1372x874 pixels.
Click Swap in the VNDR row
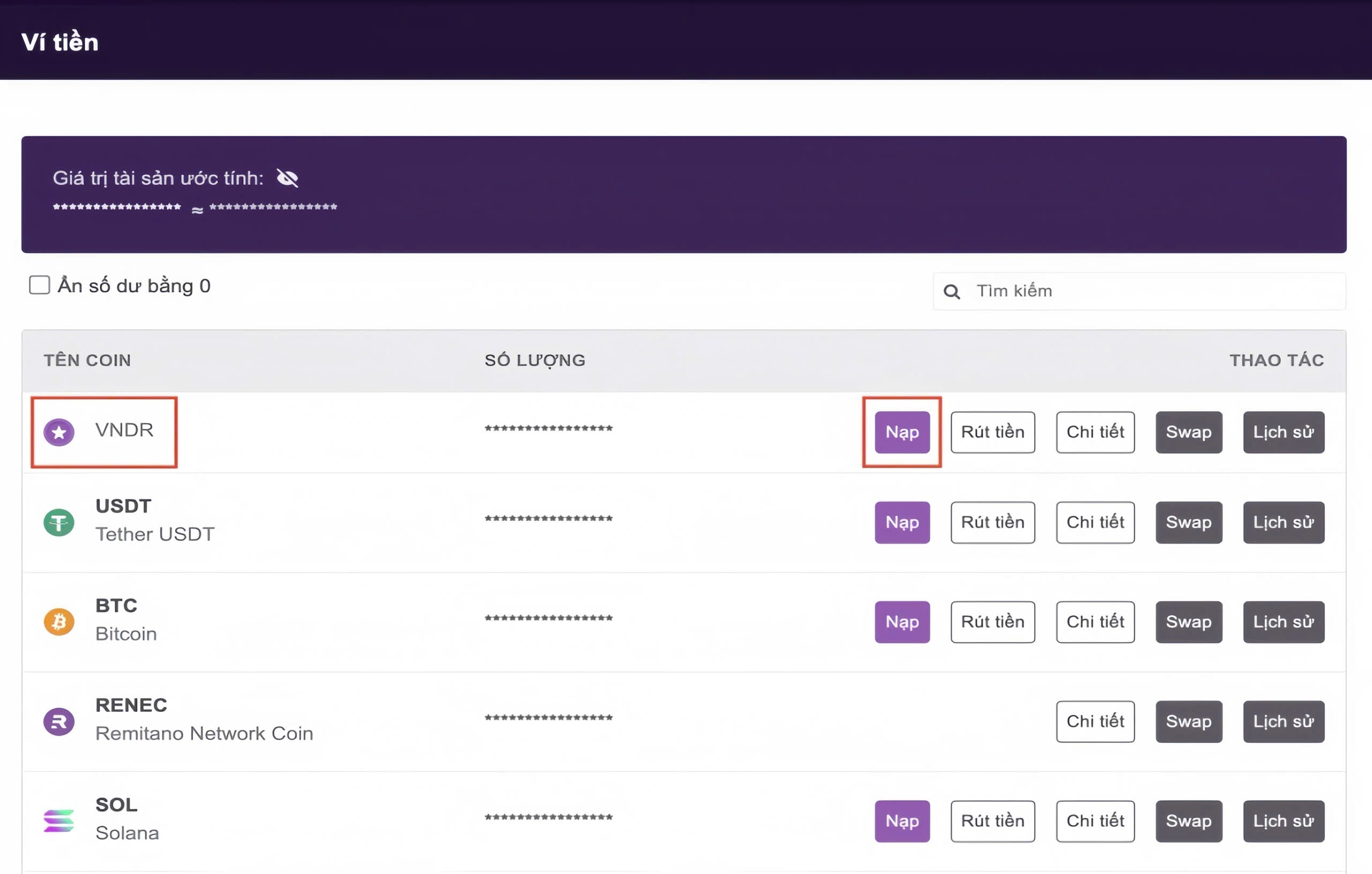pyautogui.click(x=1189, y=432)
